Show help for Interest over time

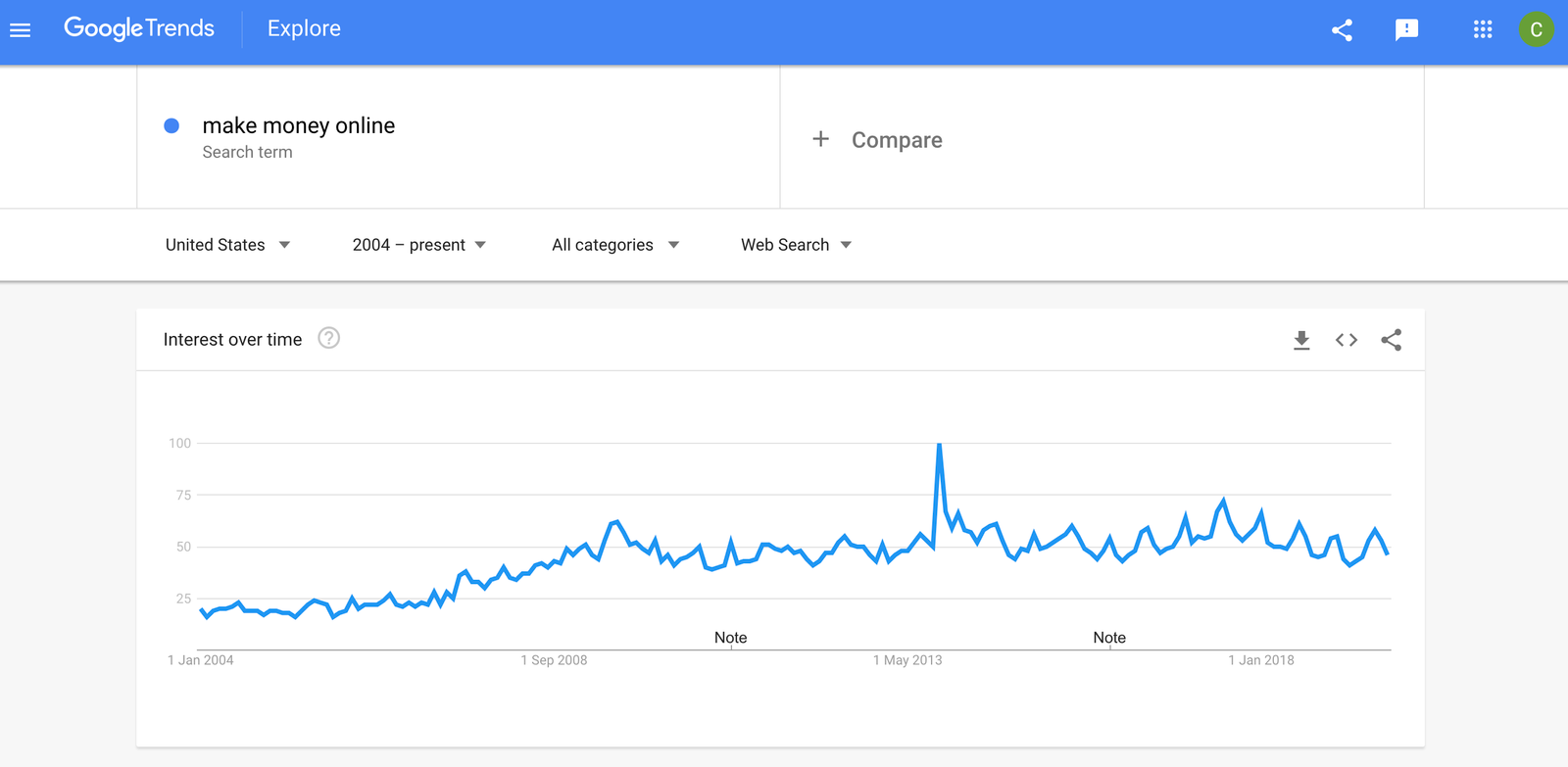point(329,338)
